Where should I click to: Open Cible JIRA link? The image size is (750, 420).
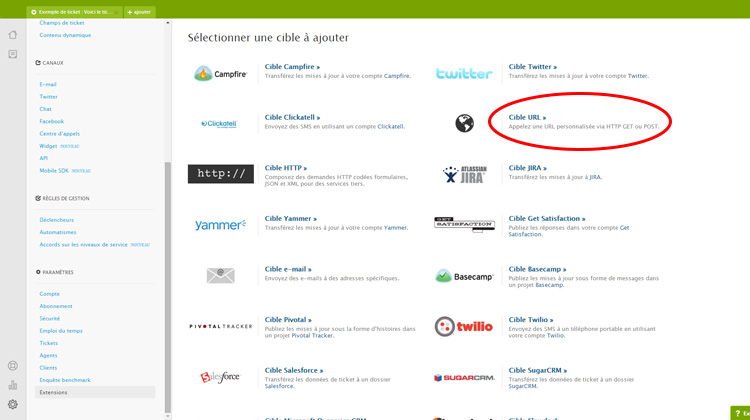coord(527,168)
